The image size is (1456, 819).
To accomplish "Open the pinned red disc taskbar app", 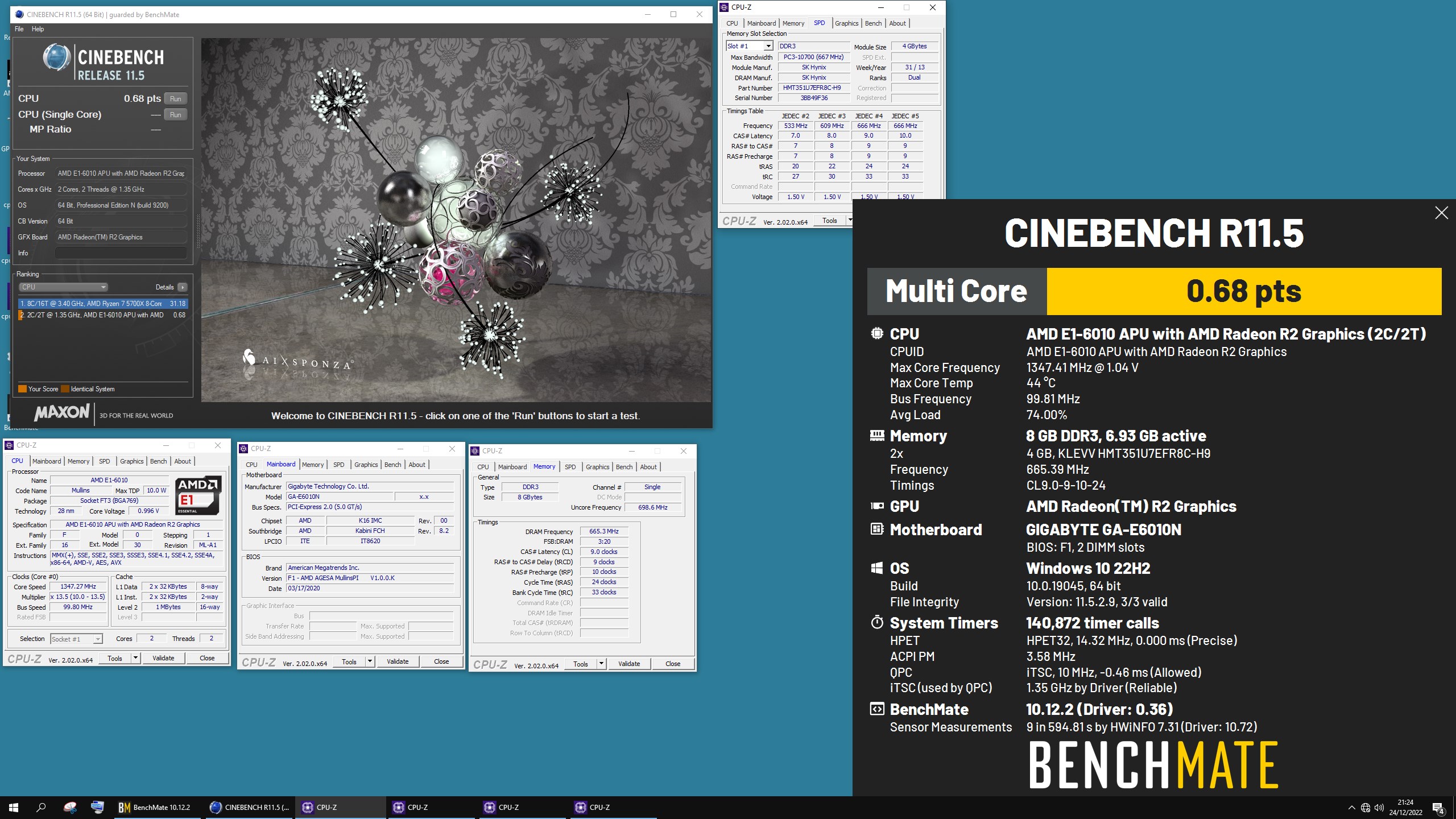I will pyautogui.click(x=70, y=807).
